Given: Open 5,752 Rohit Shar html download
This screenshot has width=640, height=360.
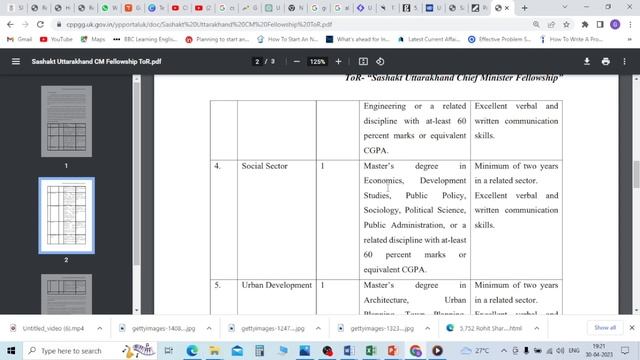Looking at the screenshot, I should 484,328.
